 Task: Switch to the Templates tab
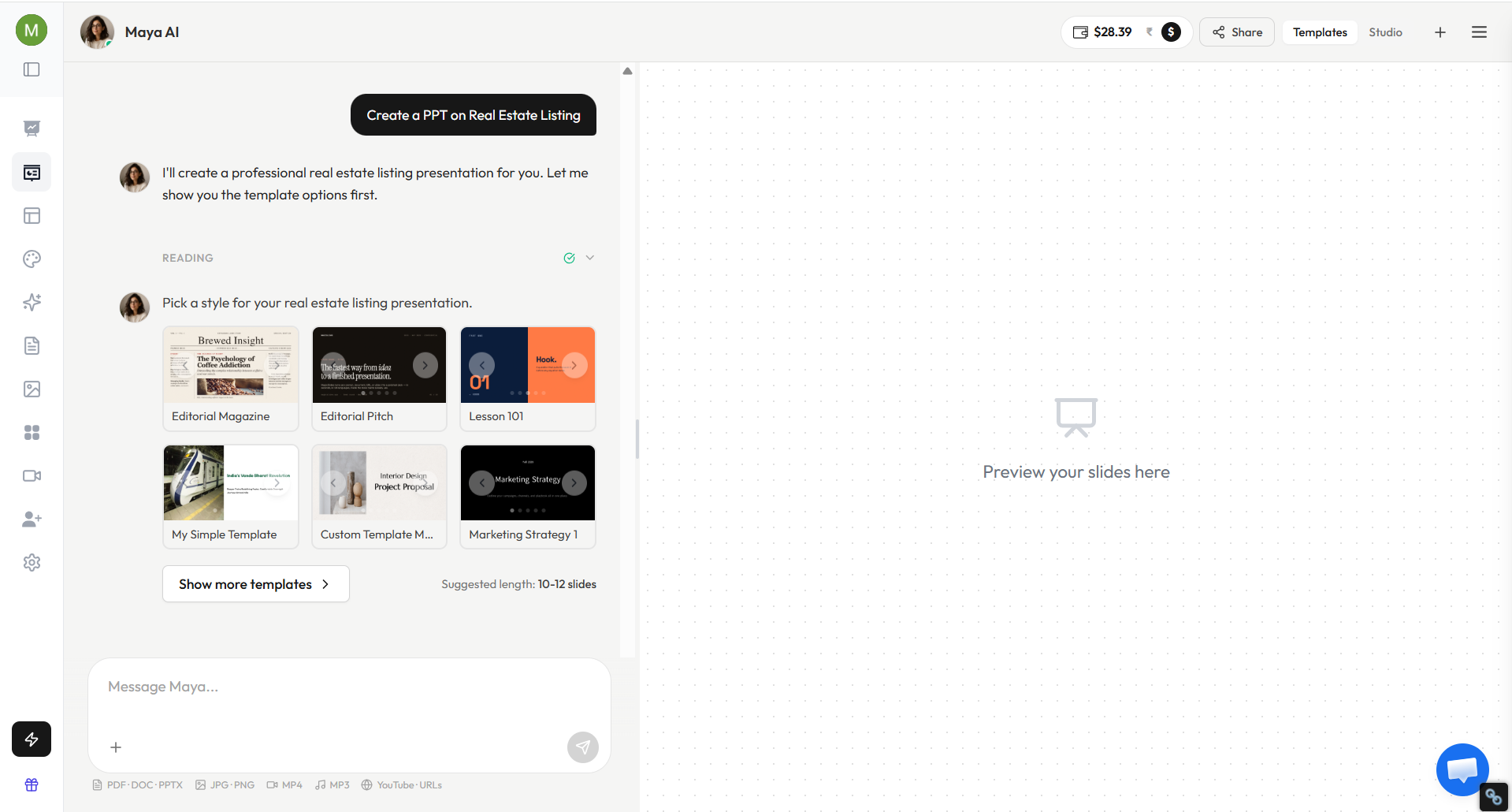[x=1320, y=32]
